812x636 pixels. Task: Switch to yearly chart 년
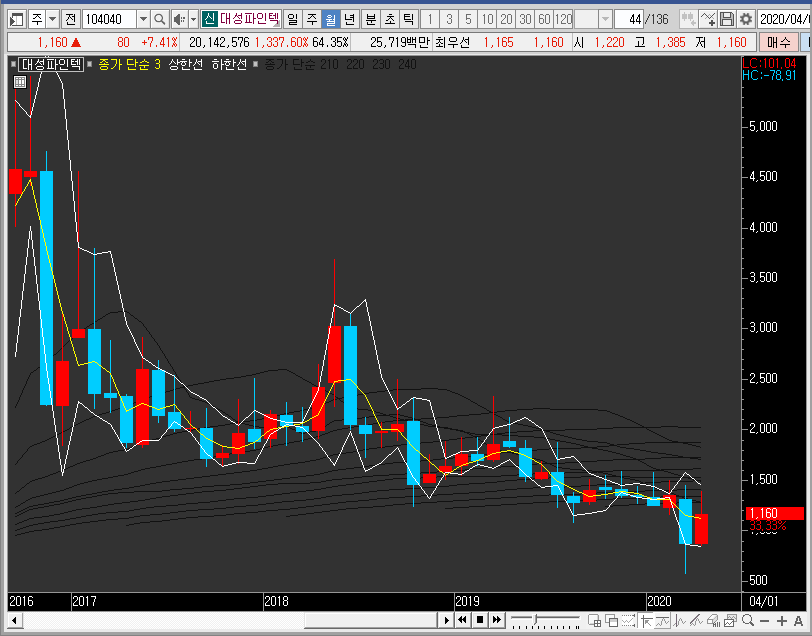[350, 20]
